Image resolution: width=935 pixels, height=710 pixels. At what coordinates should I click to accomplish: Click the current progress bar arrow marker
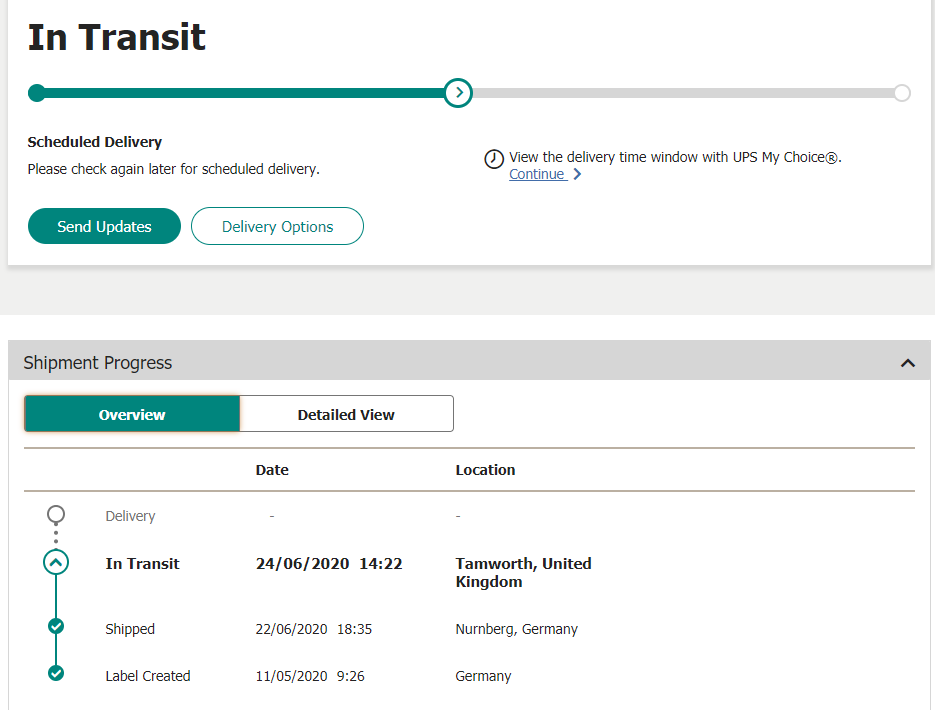(458, 93)
